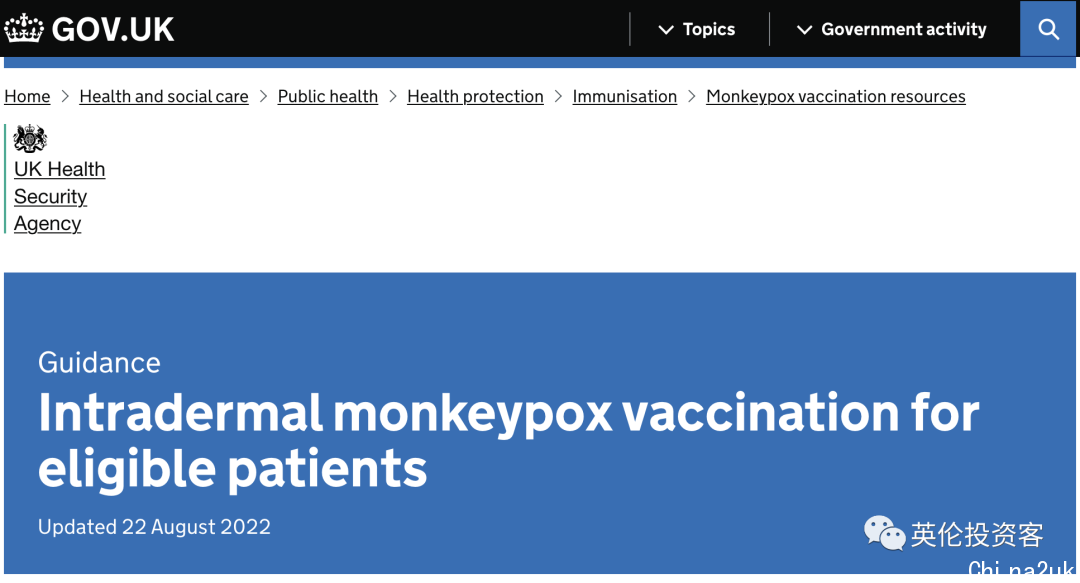Click the WeChat watermark icon
The width and height of the screenshot is (1080, 583).
(884, 533)
